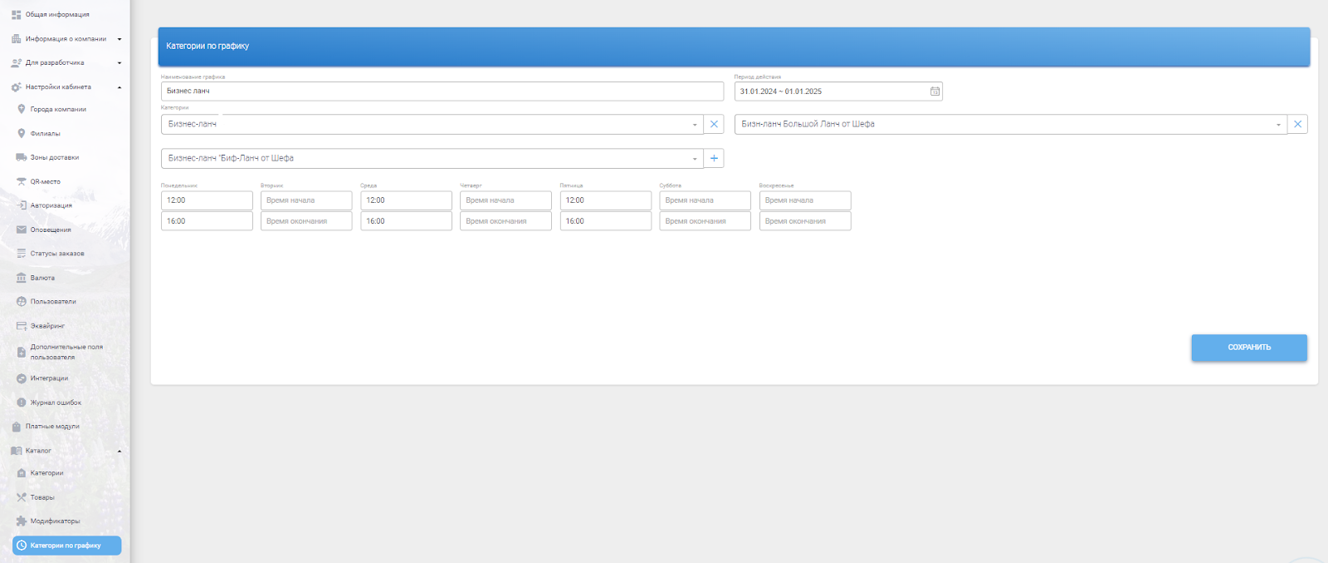Click the schedule name field 'Бизнес ланч'

click(x=441, y=91)
